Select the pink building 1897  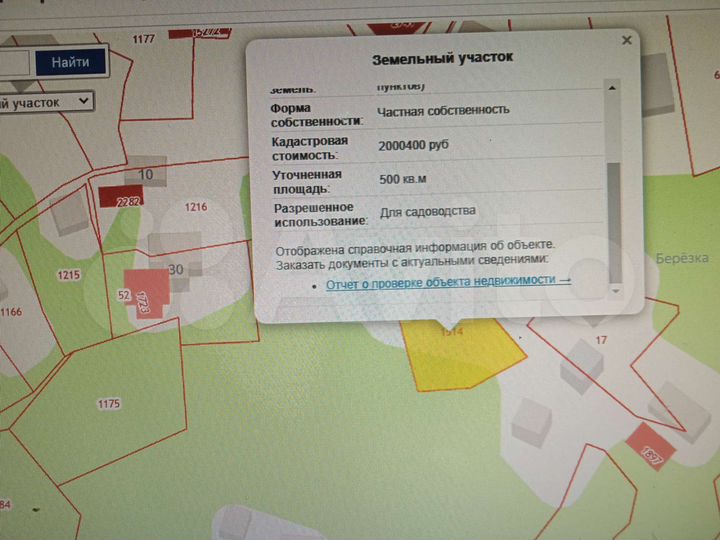click(650, 450)
